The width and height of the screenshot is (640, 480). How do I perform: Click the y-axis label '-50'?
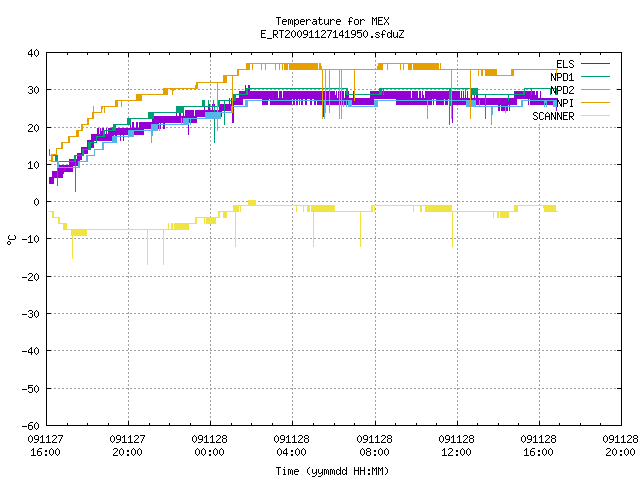(31, 389)
